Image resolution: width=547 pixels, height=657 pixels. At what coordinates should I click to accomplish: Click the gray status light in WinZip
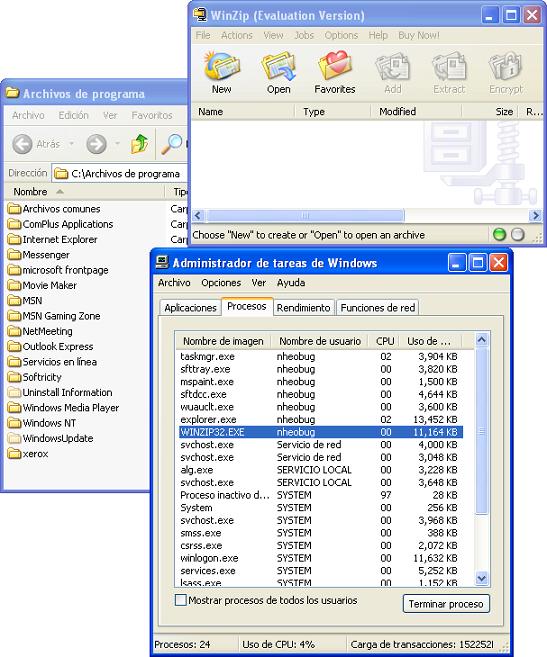(x=518, y=234)
